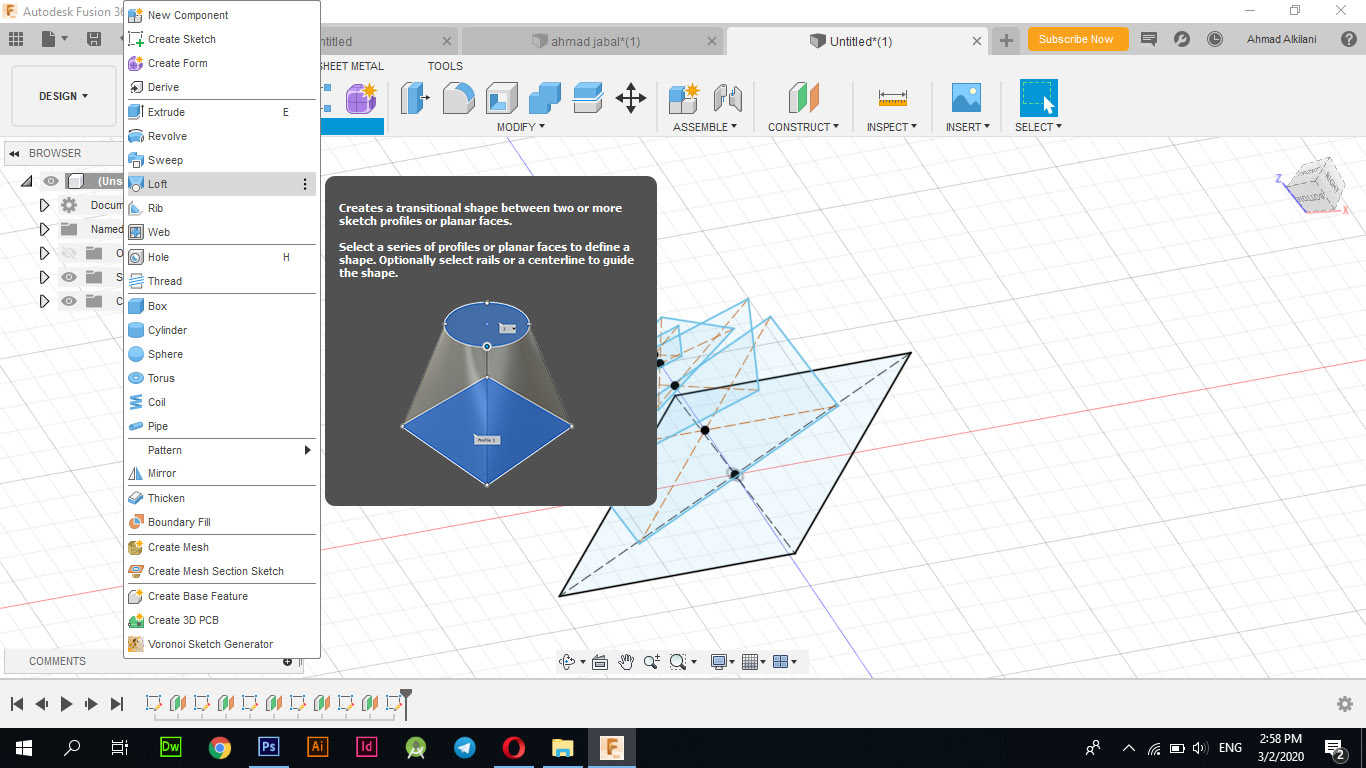Open the Viewports layout dropdown

785,662
